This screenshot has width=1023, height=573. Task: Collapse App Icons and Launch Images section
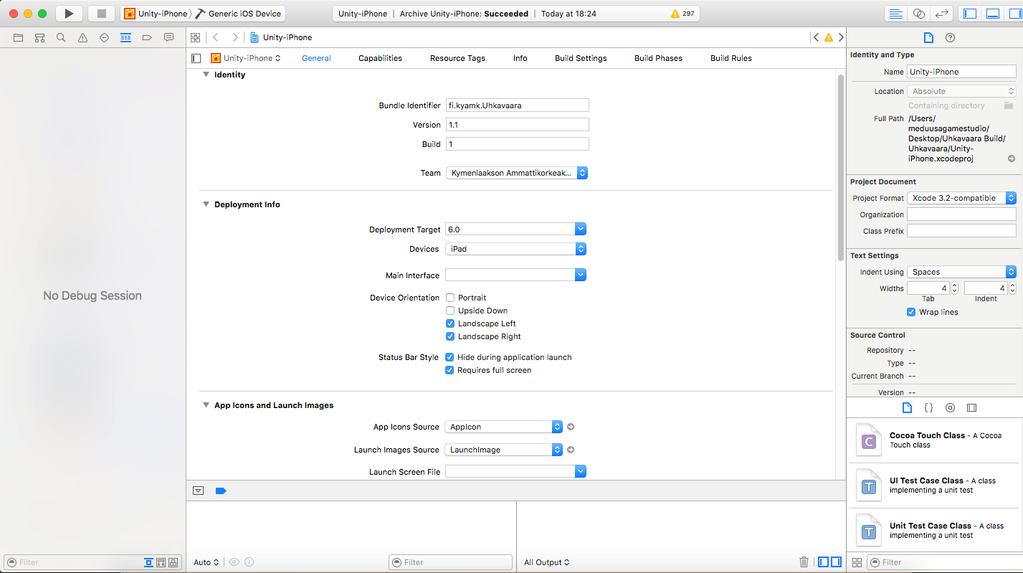[206, 405]
